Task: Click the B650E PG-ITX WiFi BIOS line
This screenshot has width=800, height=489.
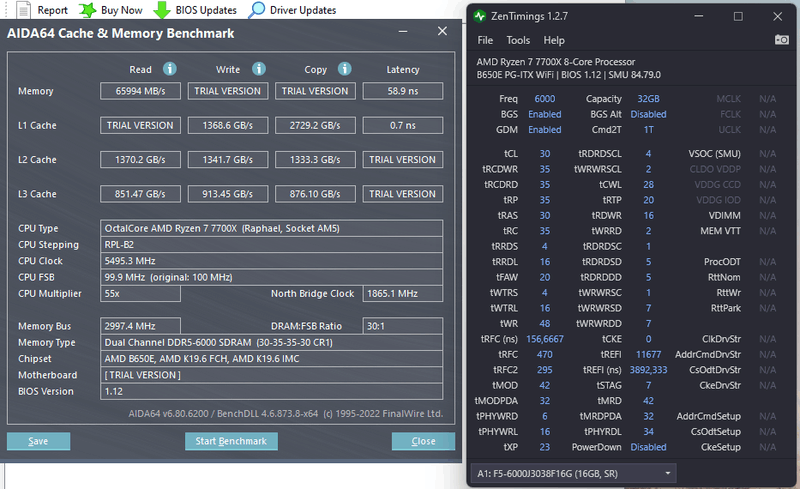Action: (x=568, y=75)
